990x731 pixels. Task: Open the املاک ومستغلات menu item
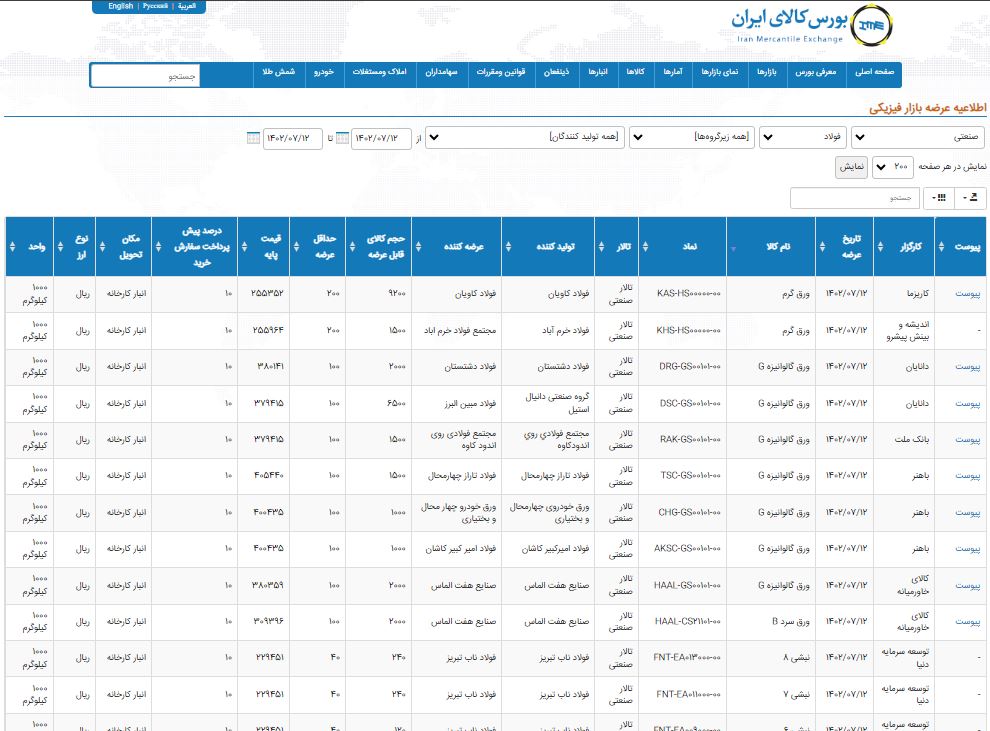[379, 72]
